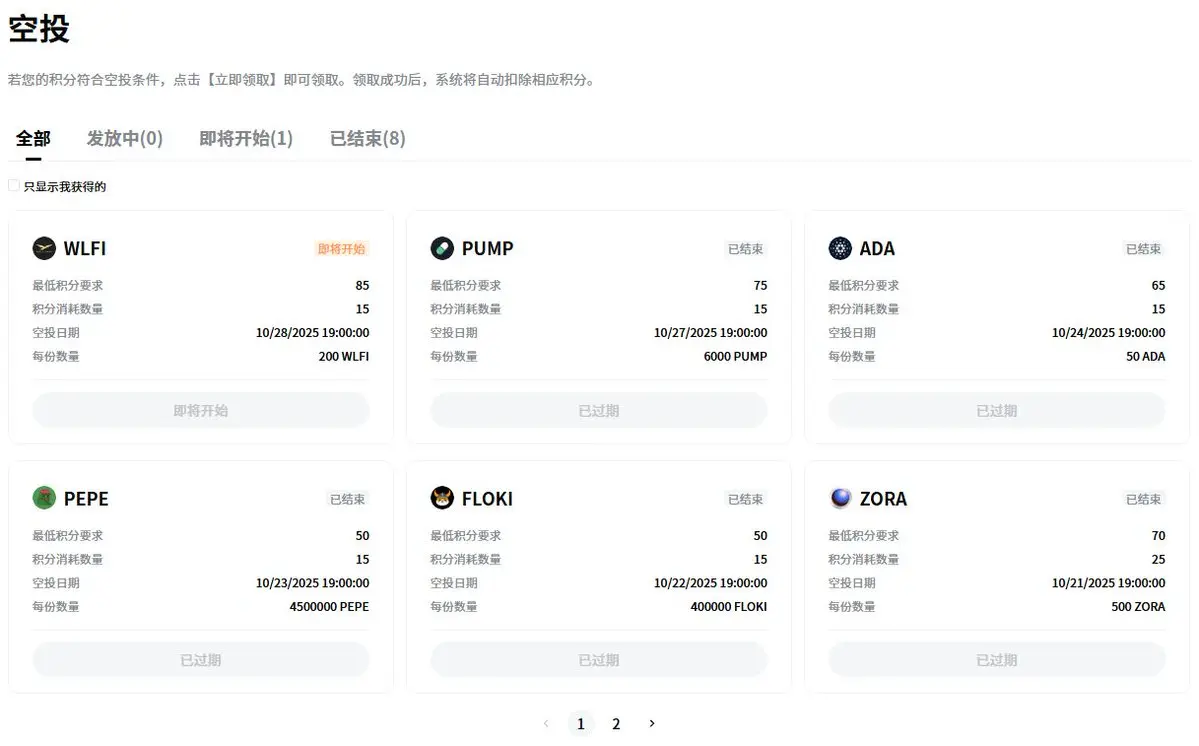
Task: Click the date 10/21/2025 19:00:00
Action: tap(1109, 582)
